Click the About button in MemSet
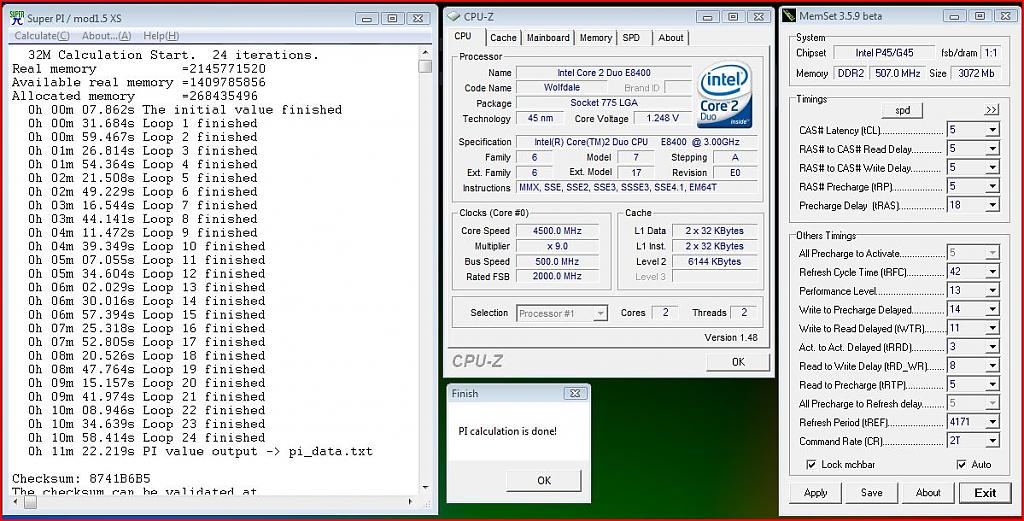The image size is (1024, 521). point(927,493)
